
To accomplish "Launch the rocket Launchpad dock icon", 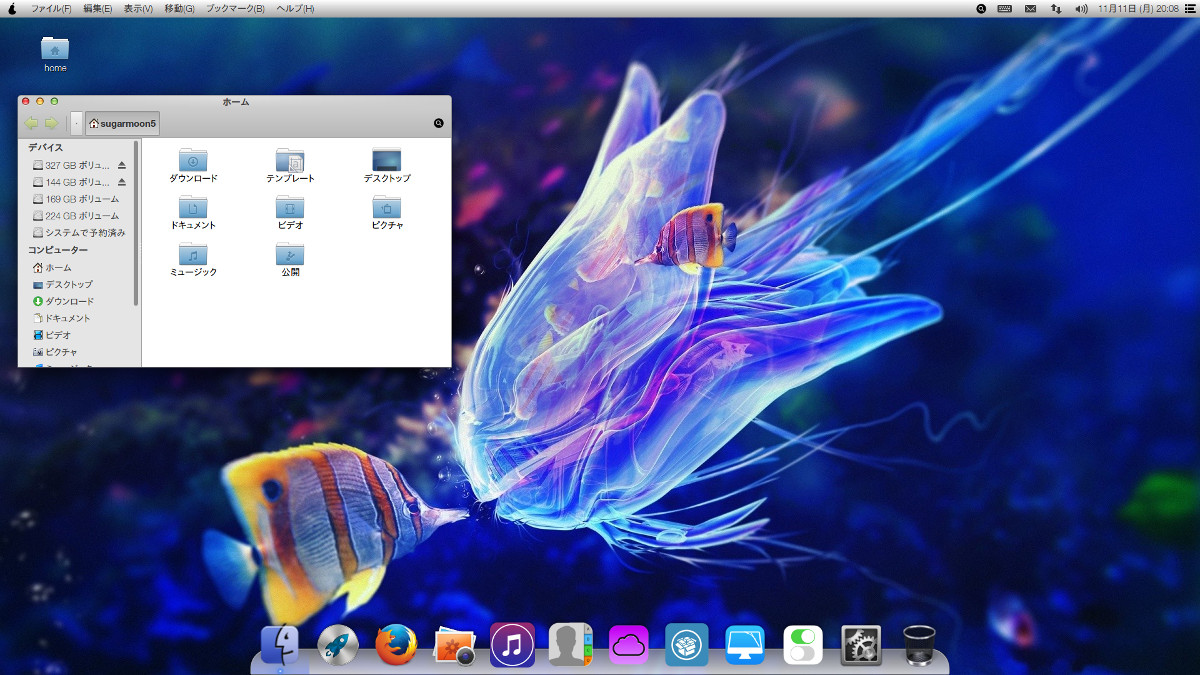I will coord(338,645).
